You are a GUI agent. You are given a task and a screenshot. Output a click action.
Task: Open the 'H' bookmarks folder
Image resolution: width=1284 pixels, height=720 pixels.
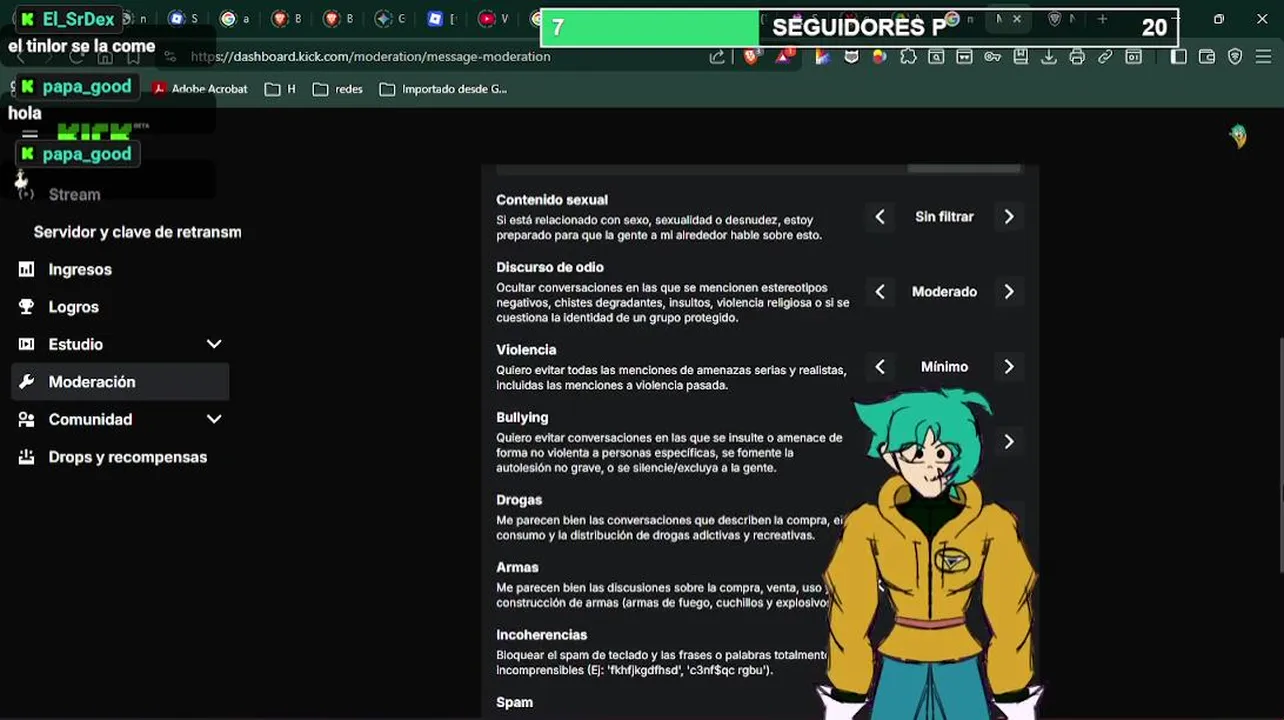click(281, 89)
